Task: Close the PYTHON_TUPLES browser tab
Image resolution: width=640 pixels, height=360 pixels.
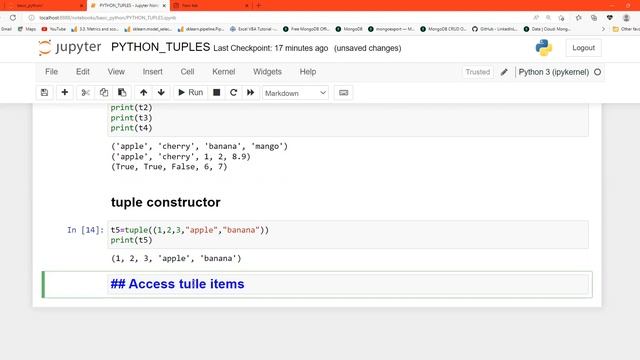Action: (x=164, y=6)
